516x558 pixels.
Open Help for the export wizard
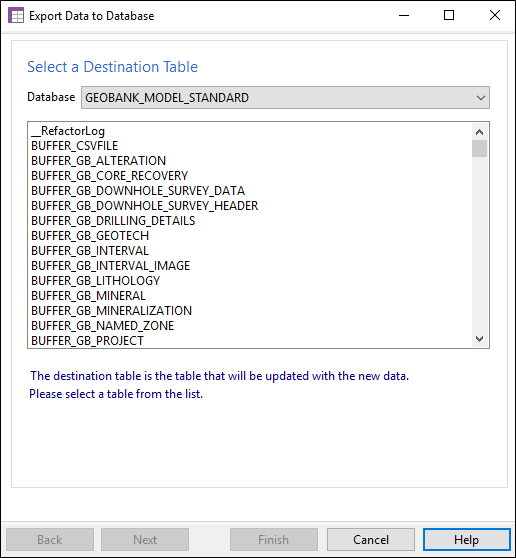[x=467, y=539]
